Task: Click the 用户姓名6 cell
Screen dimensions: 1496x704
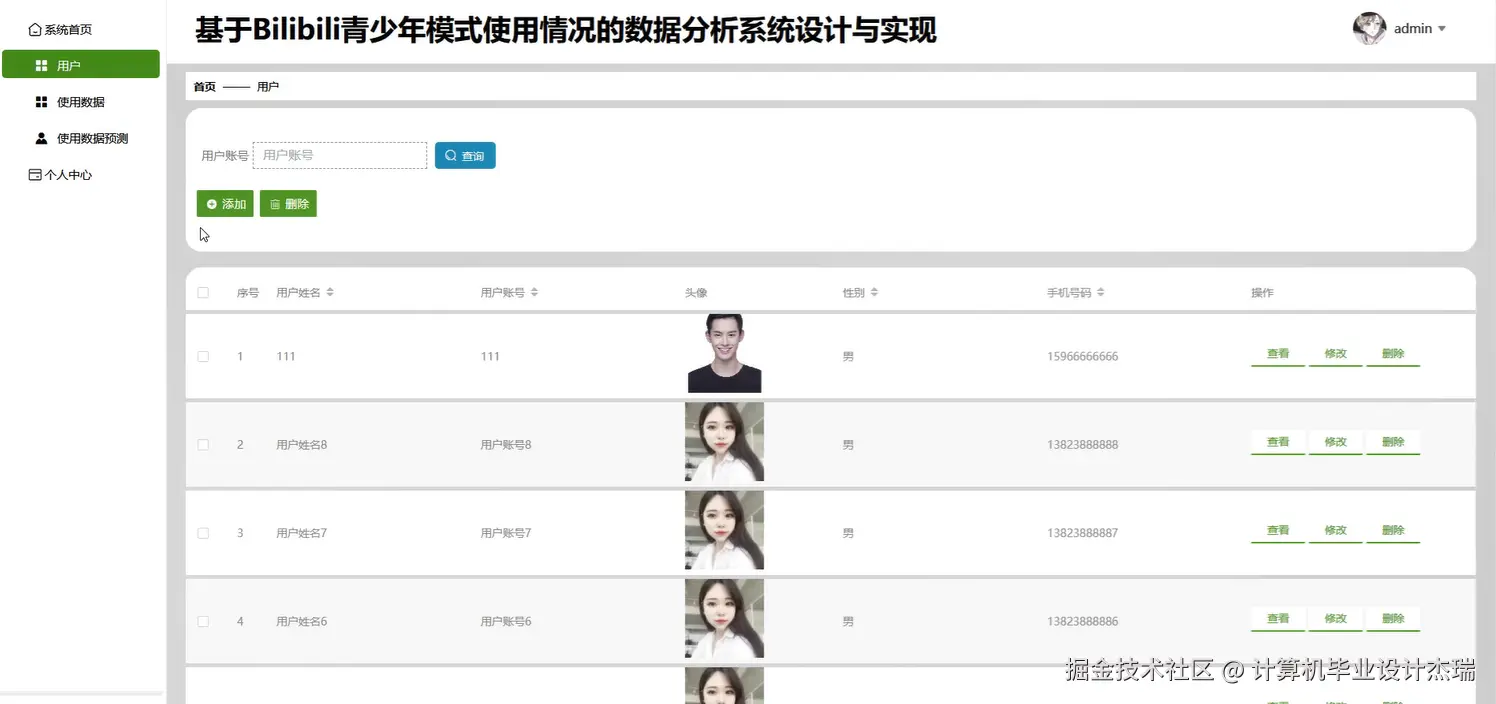Action: (302, 622)
